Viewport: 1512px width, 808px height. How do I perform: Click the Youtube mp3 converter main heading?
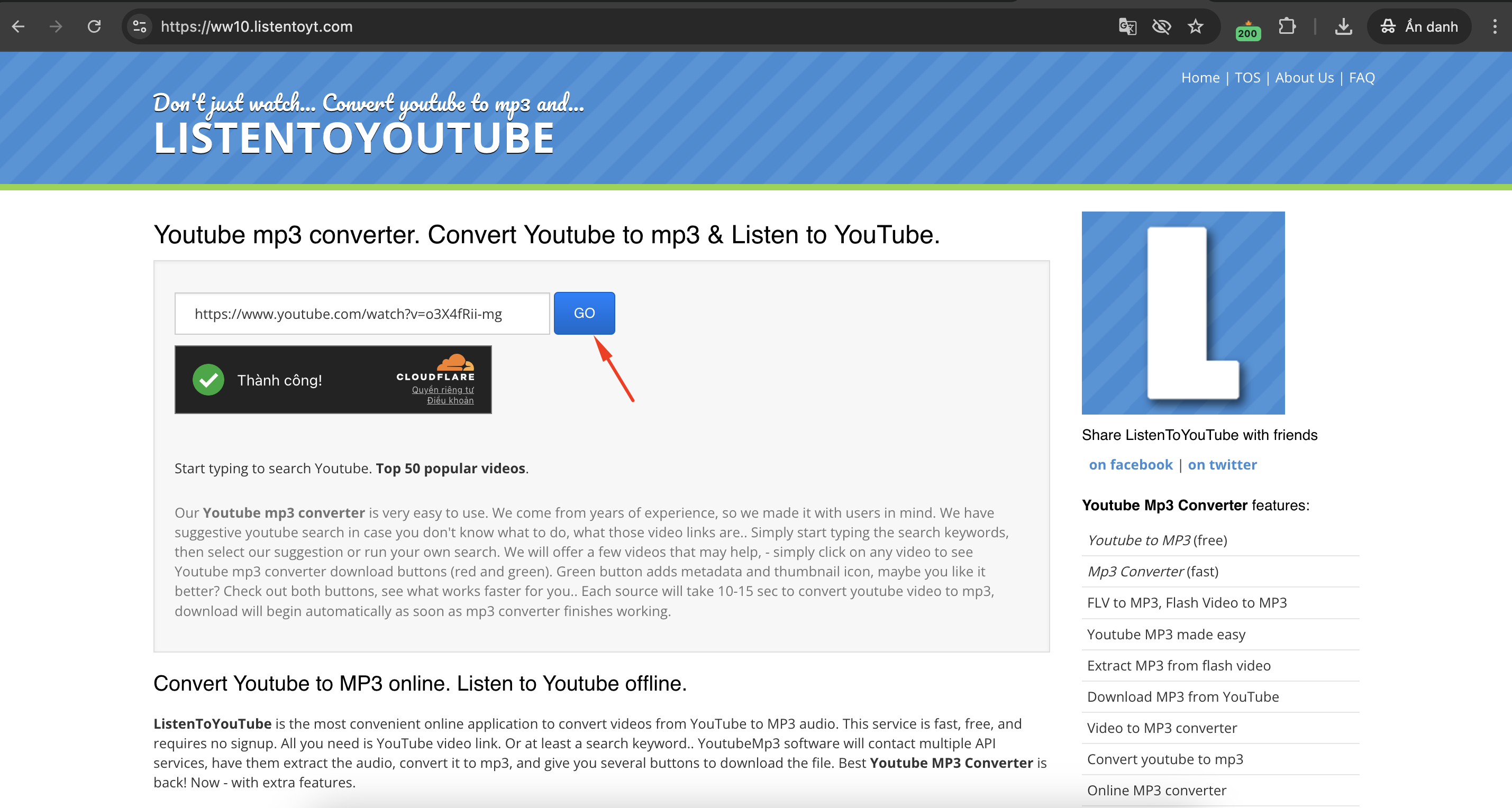[x=546, y=235]
